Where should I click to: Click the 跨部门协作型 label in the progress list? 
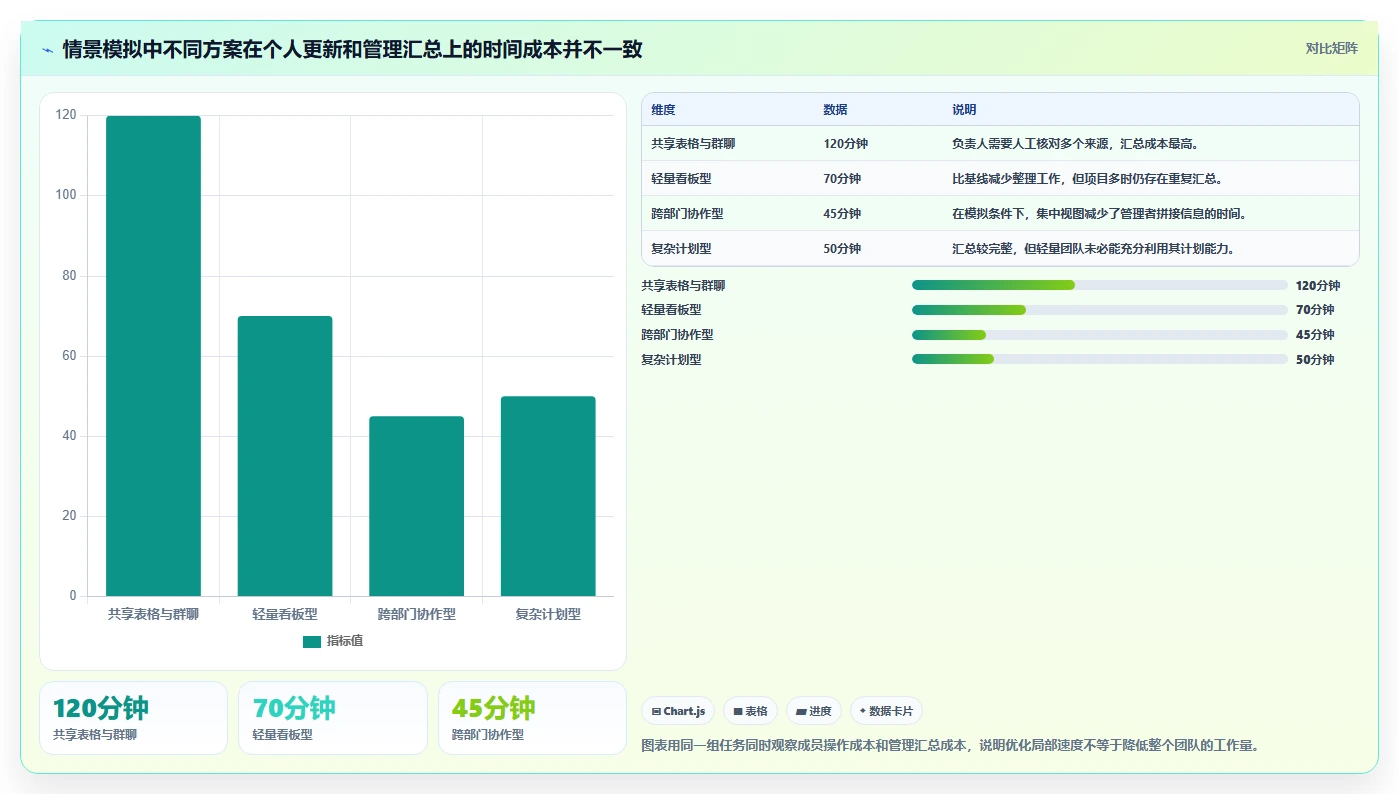pyautogui.click(x=677, y=335)
